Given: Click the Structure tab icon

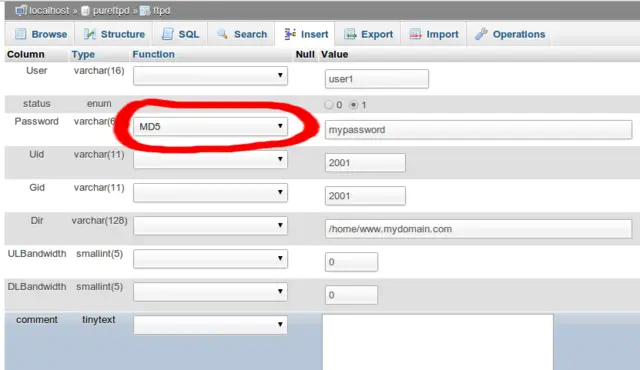Looking at the screenshot, I should [89, 34].
